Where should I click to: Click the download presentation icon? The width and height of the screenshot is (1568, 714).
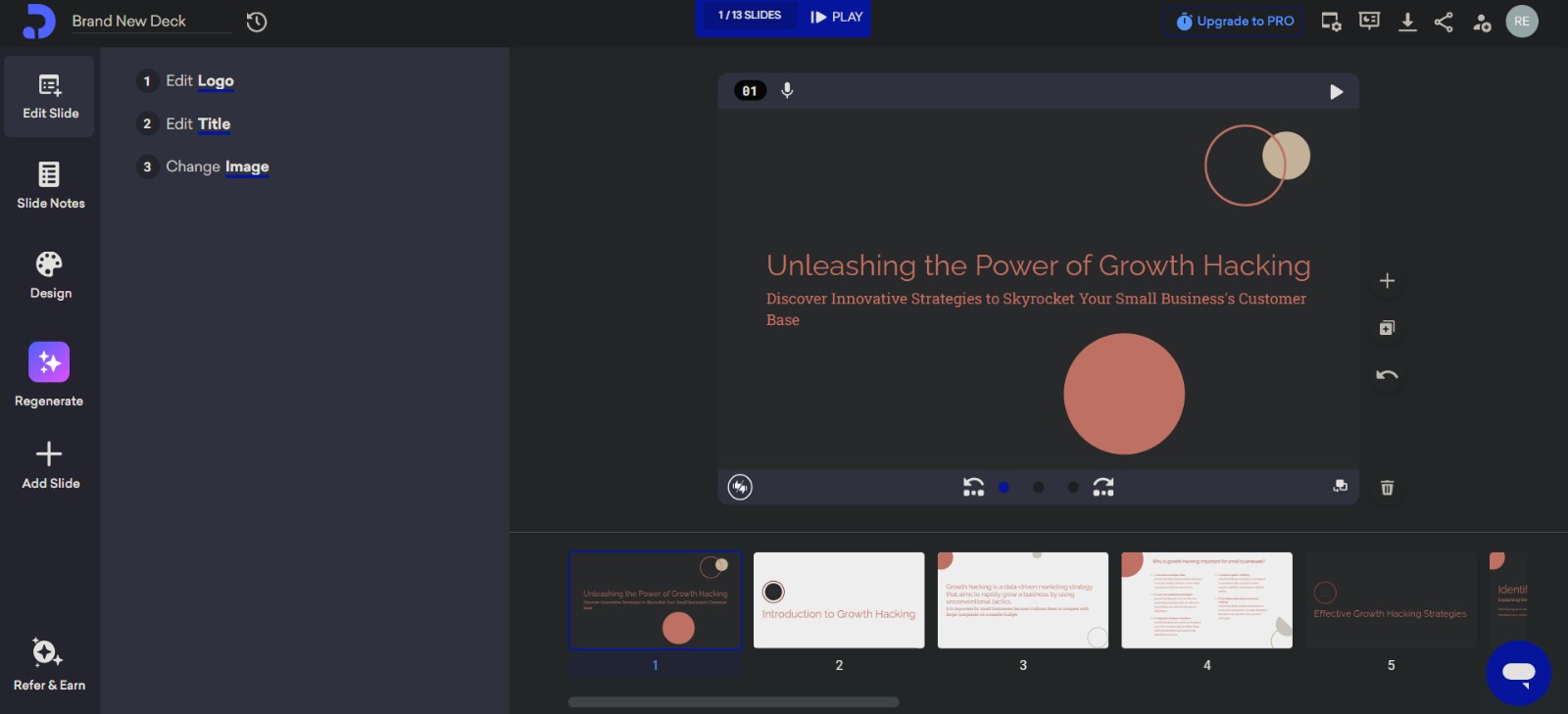1407,22
